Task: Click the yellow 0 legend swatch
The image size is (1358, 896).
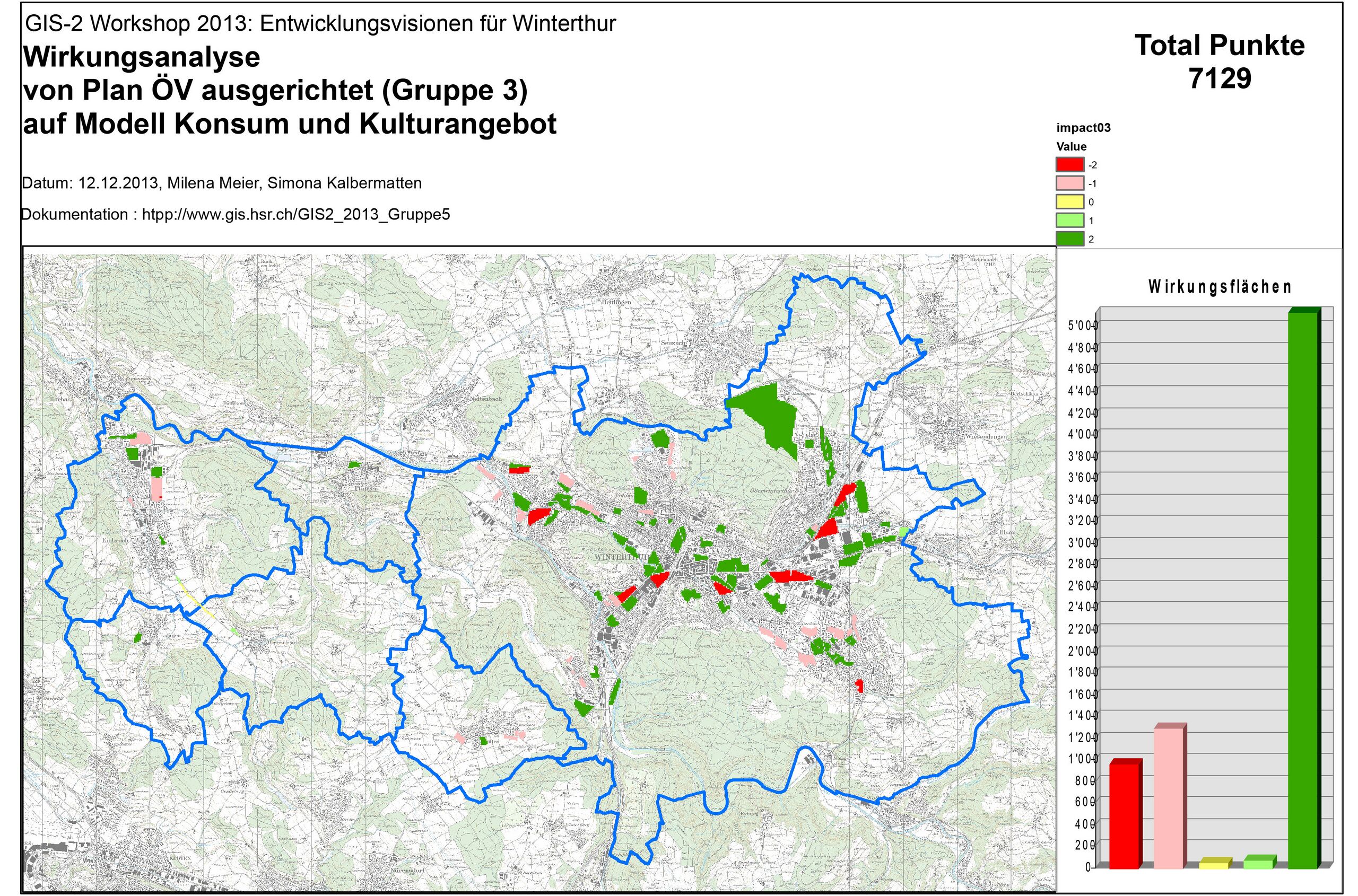Action: click(1069, 201)
